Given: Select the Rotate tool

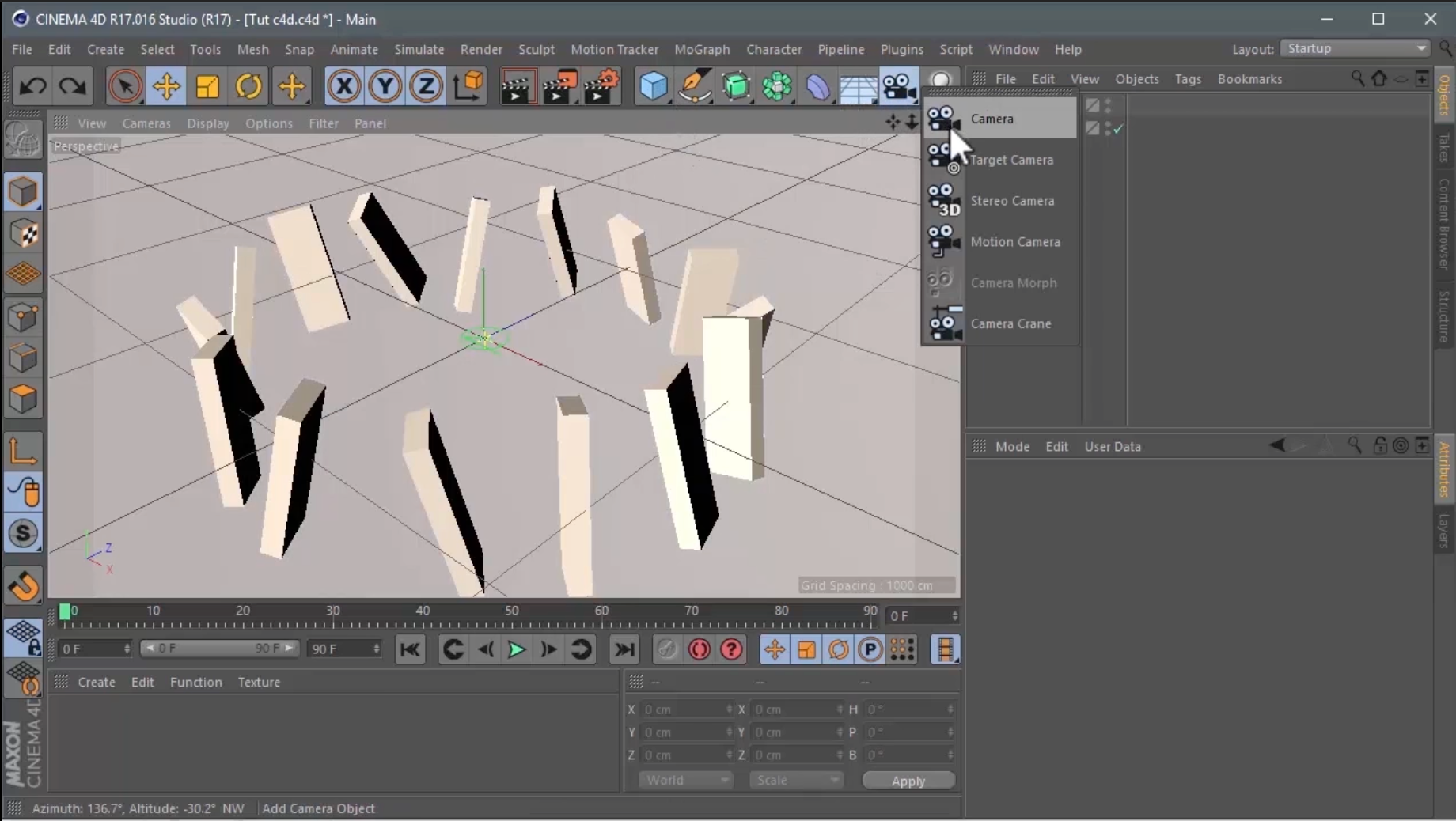Looking at the screenshot, I should [x=248, y=86].
